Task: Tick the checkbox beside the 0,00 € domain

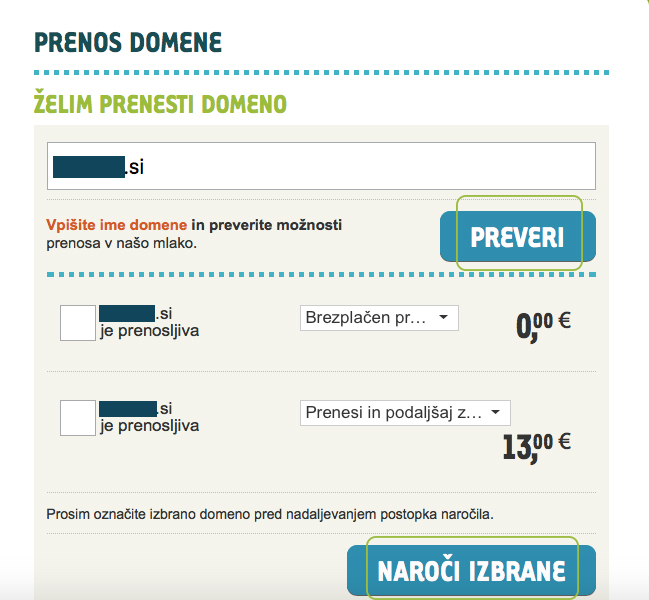Action: (x=78, y=323)
